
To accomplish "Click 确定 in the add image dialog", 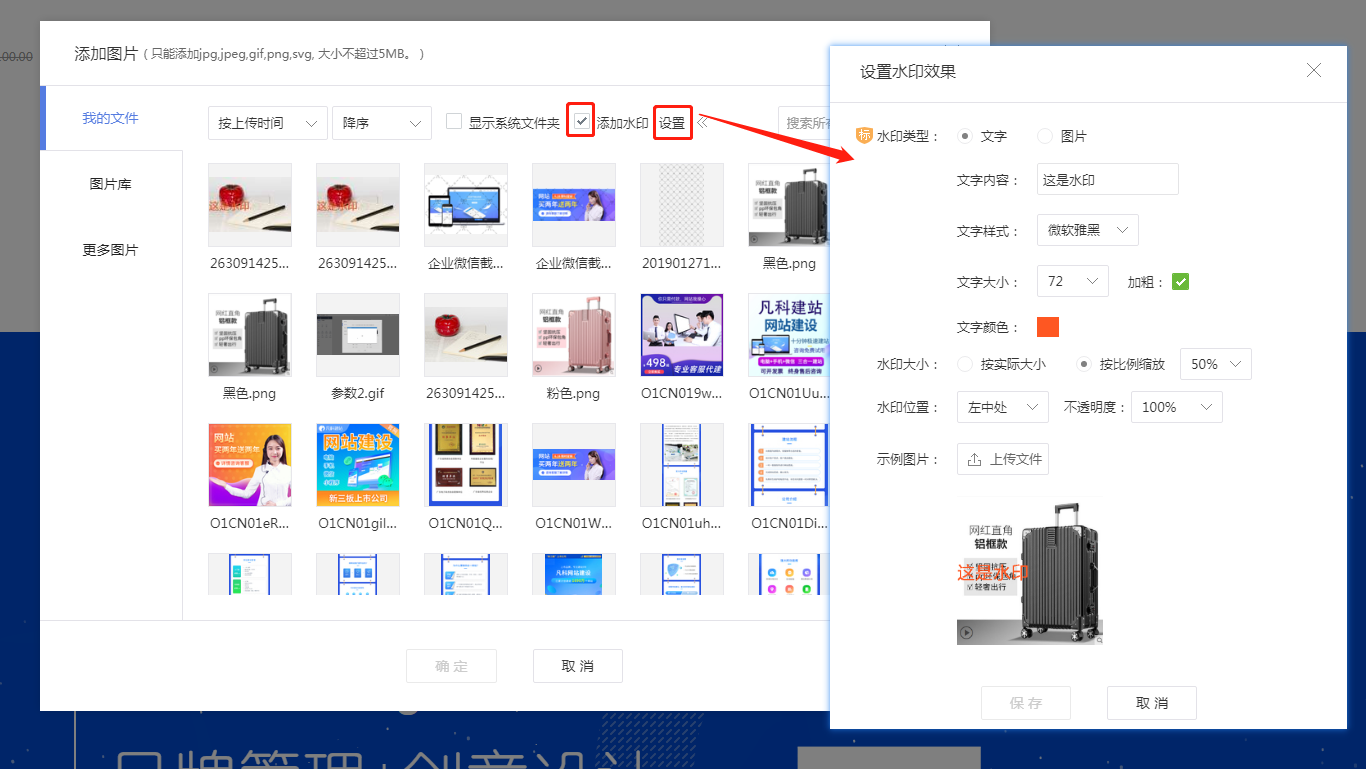I will [451, 666].
